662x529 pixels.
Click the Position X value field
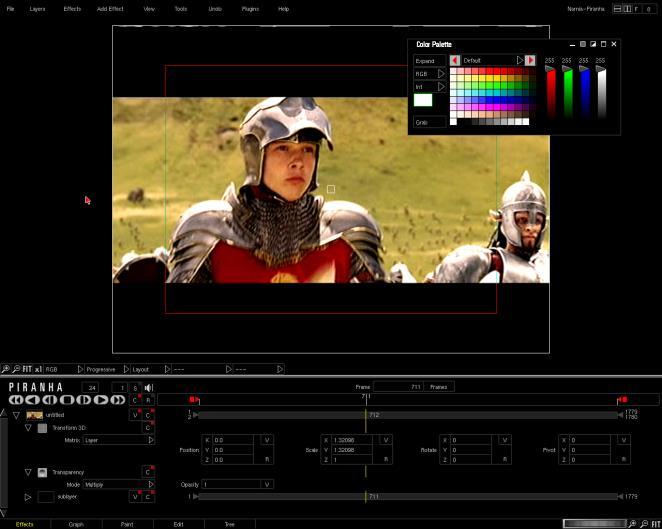(233, 440)
